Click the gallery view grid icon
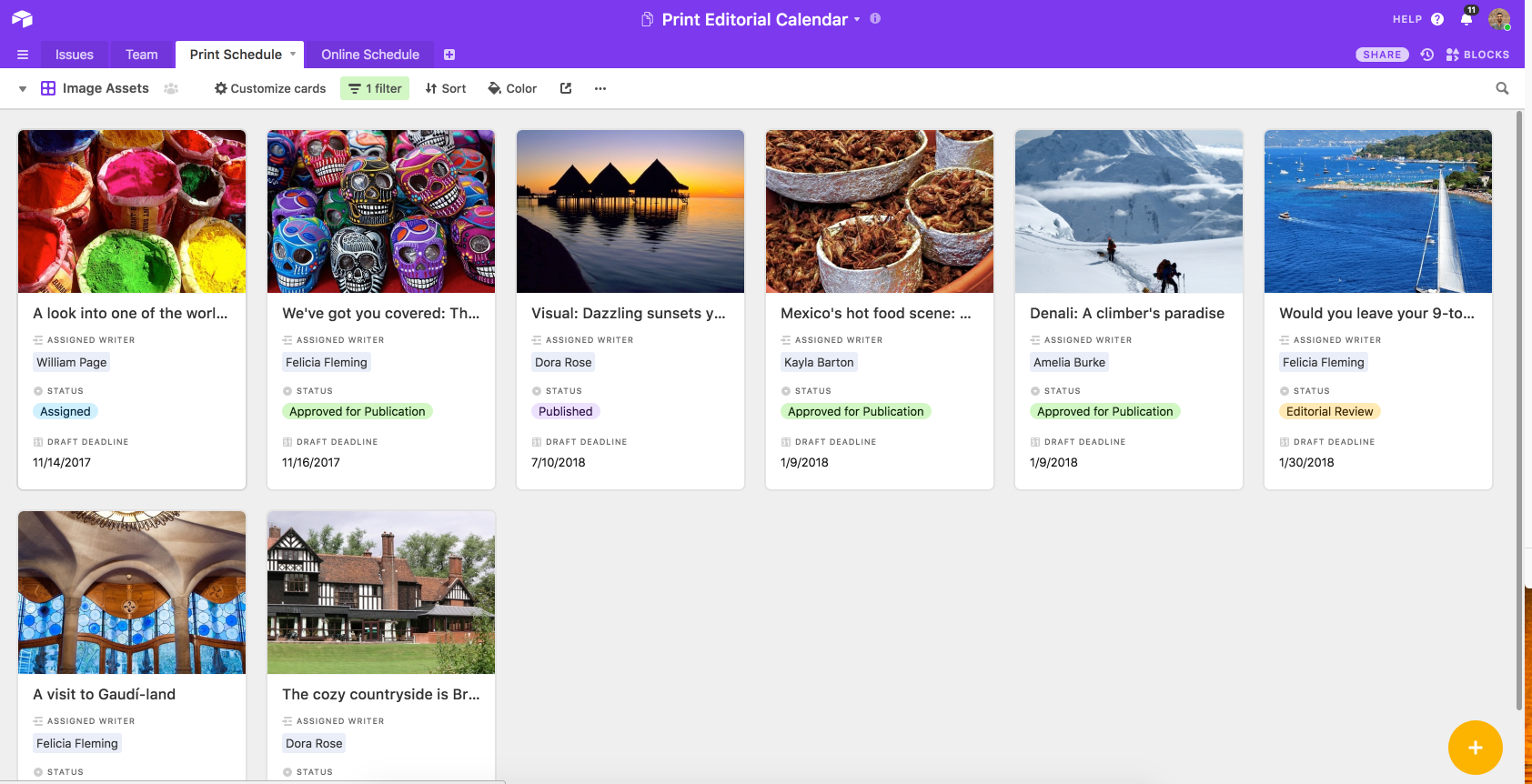The height and width of the screenshot is (784, 1532). point(48,88)
